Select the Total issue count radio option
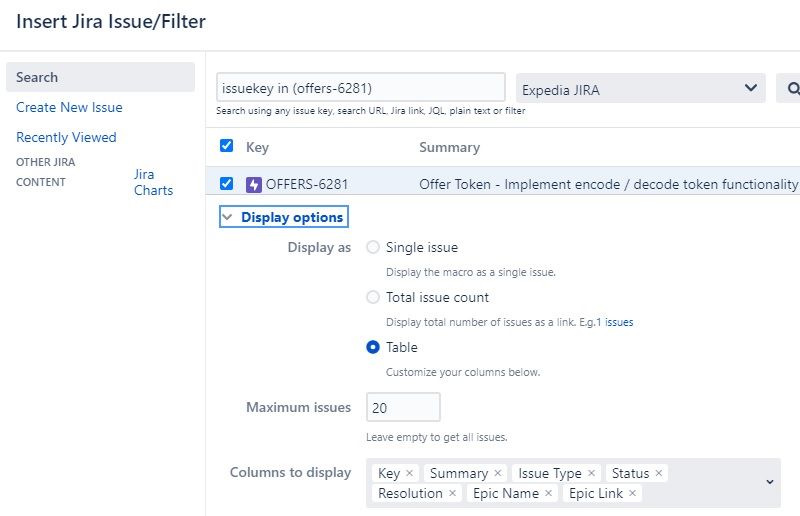This screenshot has width=800, height=516. (x=373, y=297)
